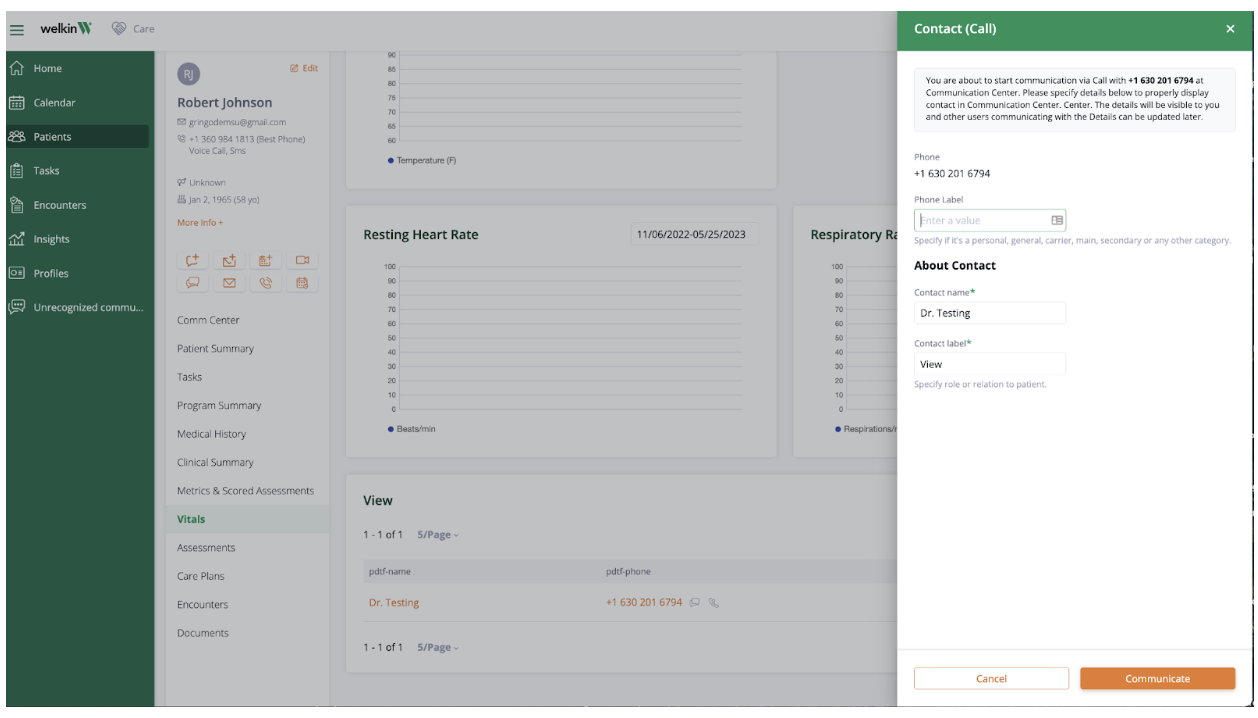Open the hamburger navigation menu
Viewport: 1258px width, 718px height.
pos(16,29)
